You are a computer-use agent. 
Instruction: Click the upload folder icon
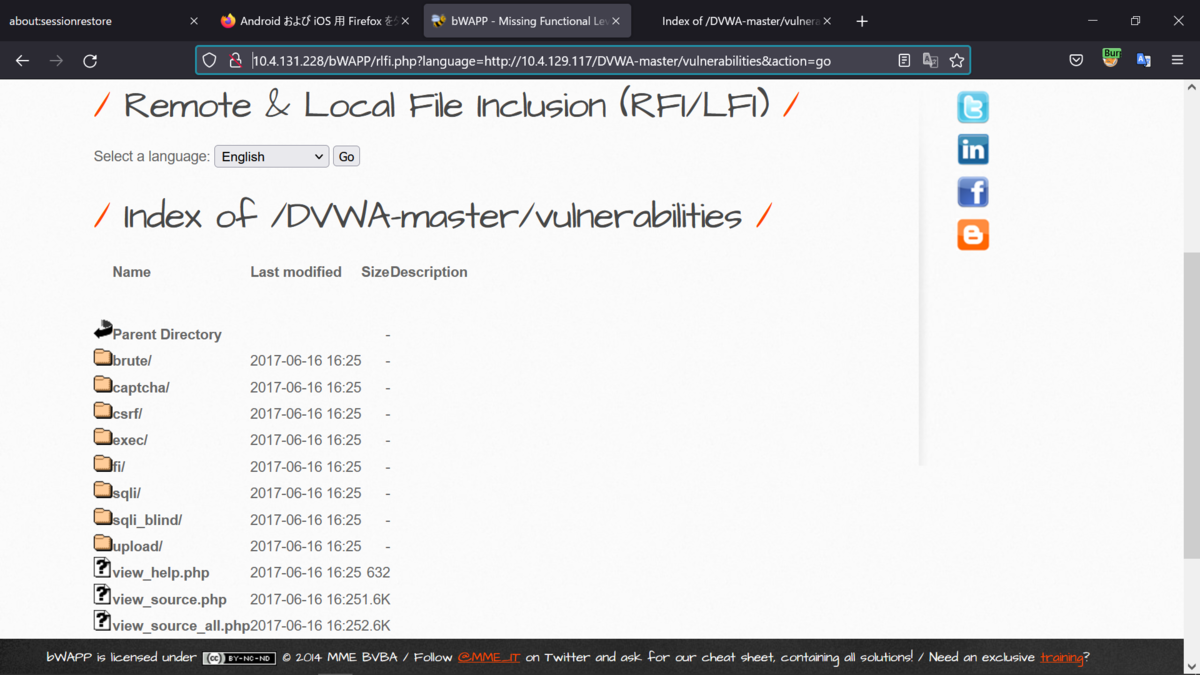point(103,543)
